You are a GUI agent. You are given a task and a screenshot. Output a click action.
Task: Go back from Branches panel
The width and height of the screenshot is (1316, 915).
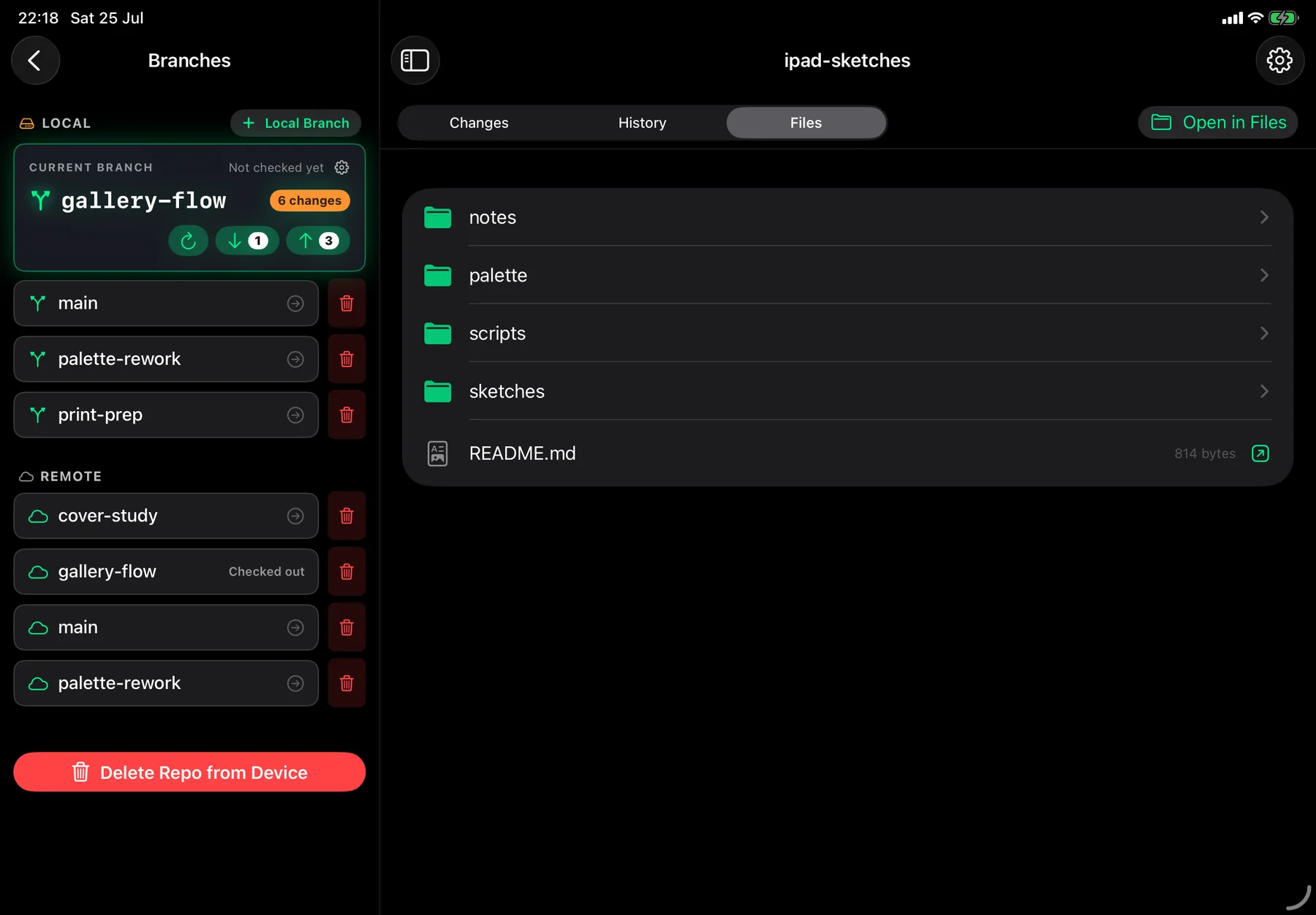[x=35, y=60]
